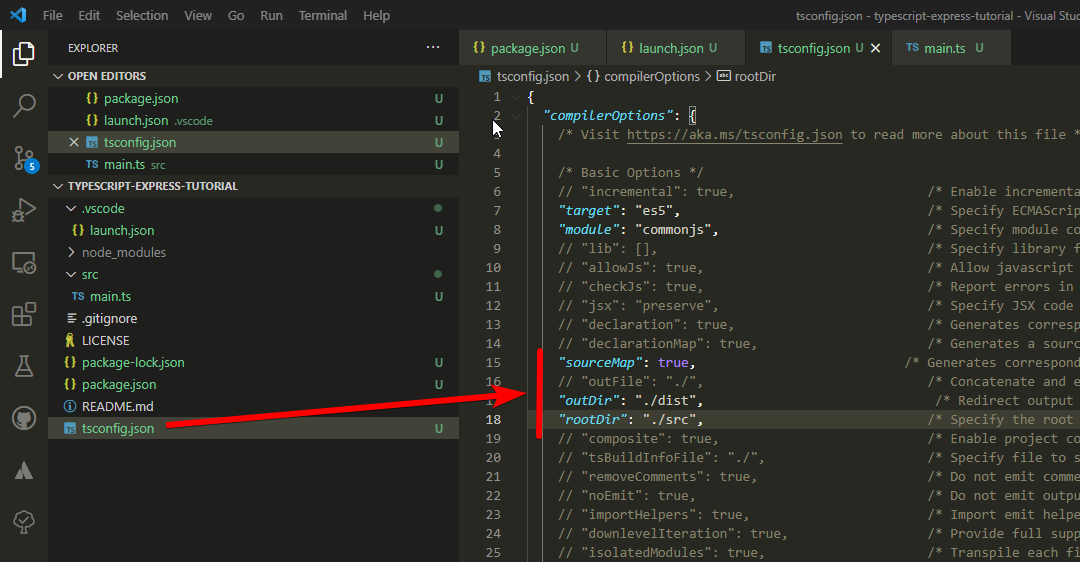Viewport: 1080px width, 562px height.
Task: Open the View menu
Action: coord(198,15)
